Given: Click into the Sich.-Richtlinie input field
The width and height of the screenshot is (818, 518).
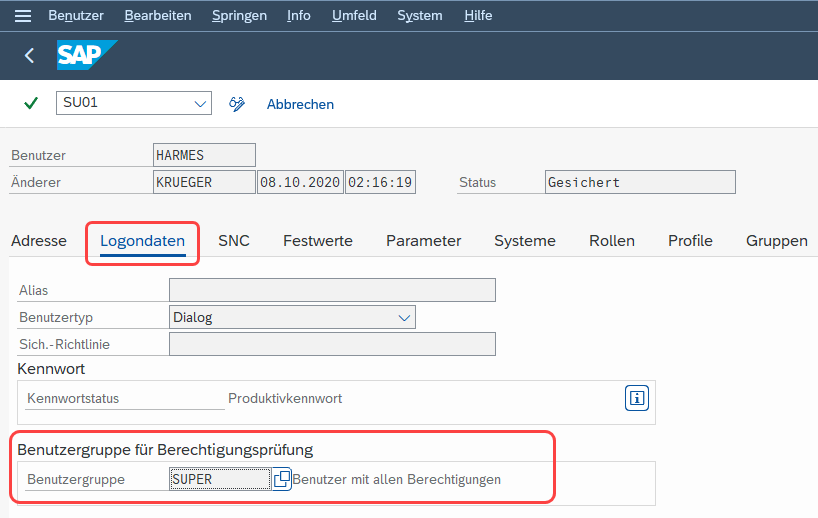Looking at the screenshot, I should pyautogui.click(x=332, y=344).
